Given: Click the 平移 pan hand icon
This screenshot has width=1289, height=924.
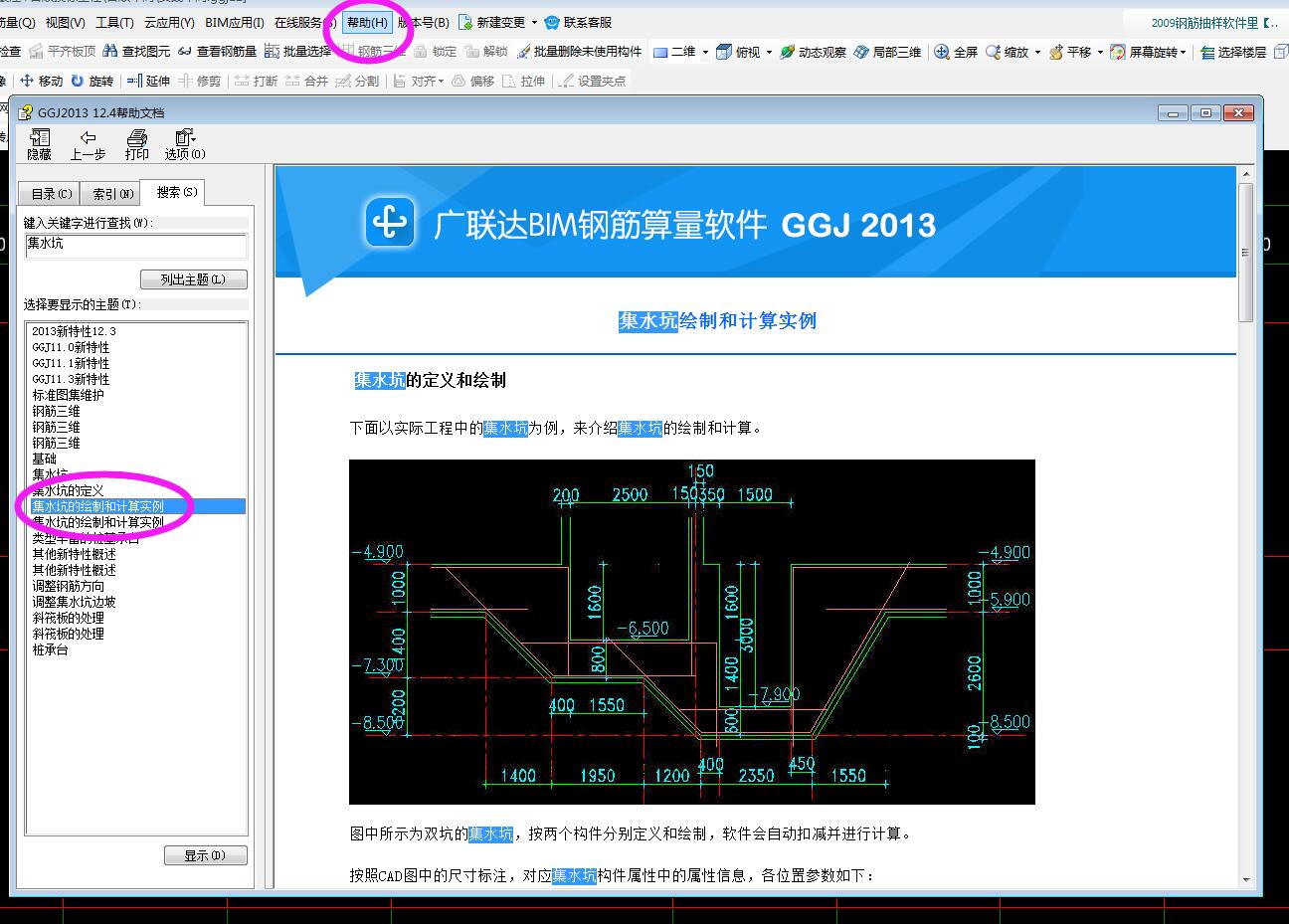Looking at the screenshot, I should pyautogui.click(x=1056, y=52).
